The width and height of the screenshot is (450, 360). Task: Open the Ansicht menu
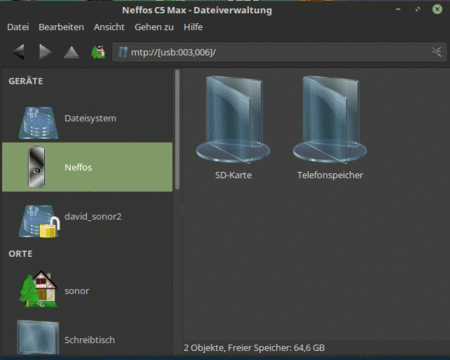click(x=109, y=27)
